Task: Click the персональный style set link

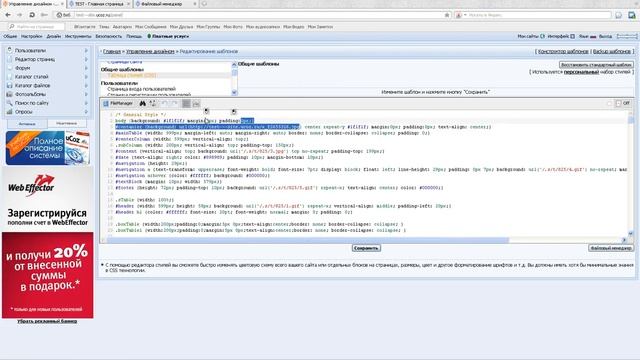Action: click(x=581, y=72)
